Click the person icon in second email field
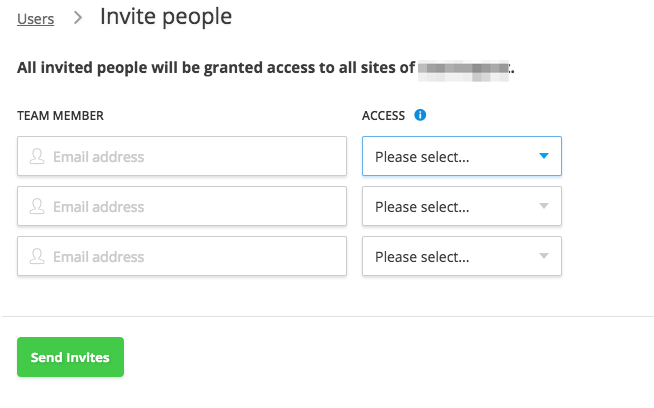Image resolution: width=654 pixels, height=408 pixels. (x=37, y=207)
